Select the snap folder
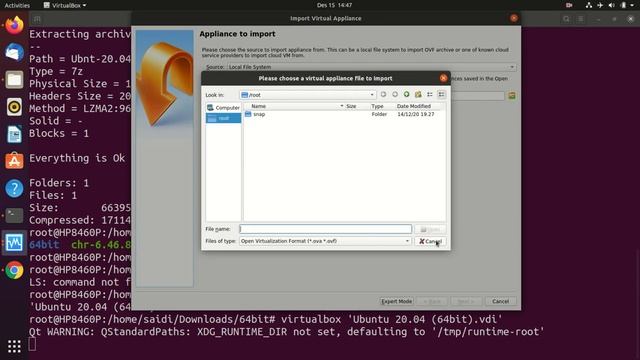640x360 pixels. (x=255, y=114)
